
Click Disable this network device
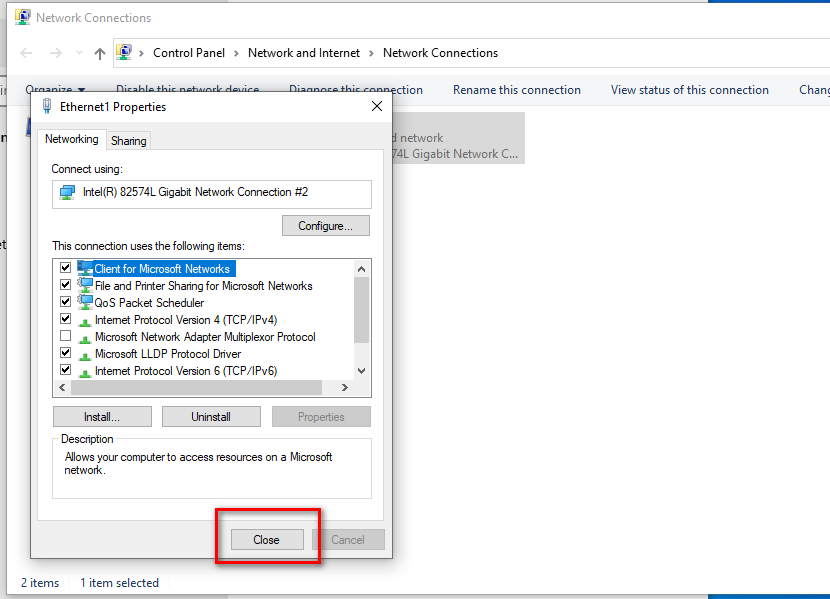(188, 89)
